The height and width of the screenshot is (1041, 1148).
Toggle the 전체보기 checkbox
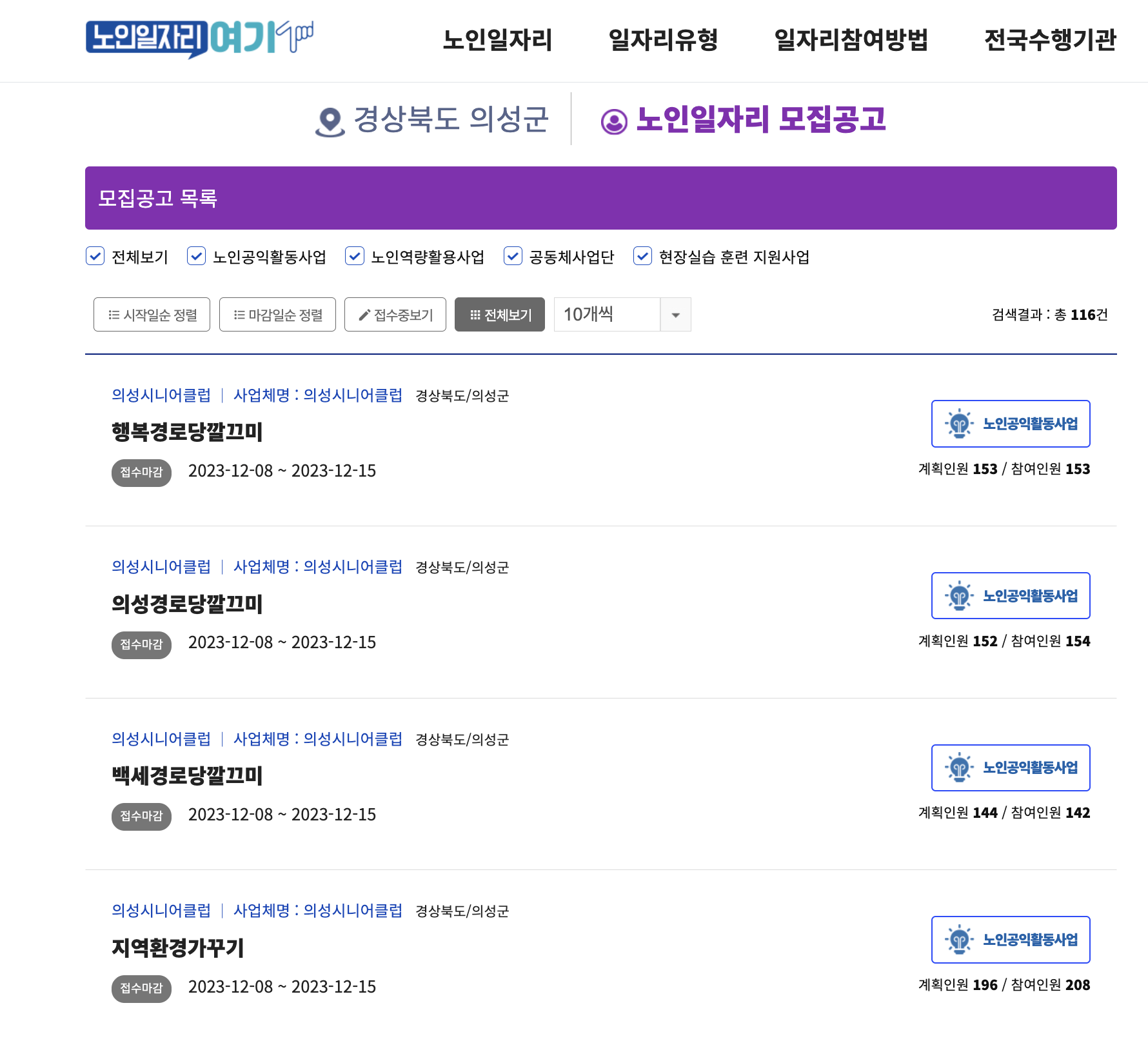(95, 256)
